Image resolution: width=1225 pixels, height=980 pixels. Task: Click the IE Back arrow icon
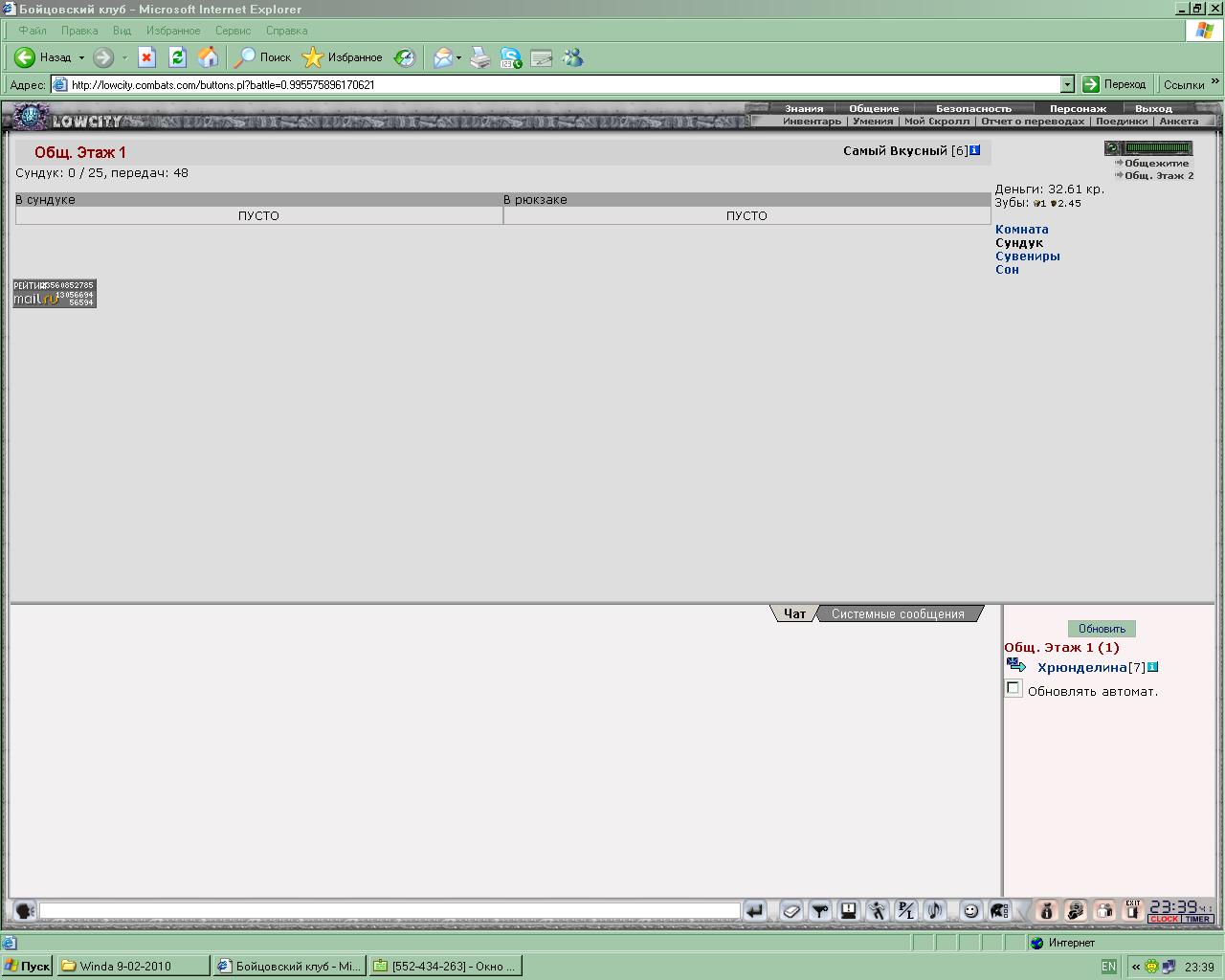pyautogui.click(x=25, y=57)
